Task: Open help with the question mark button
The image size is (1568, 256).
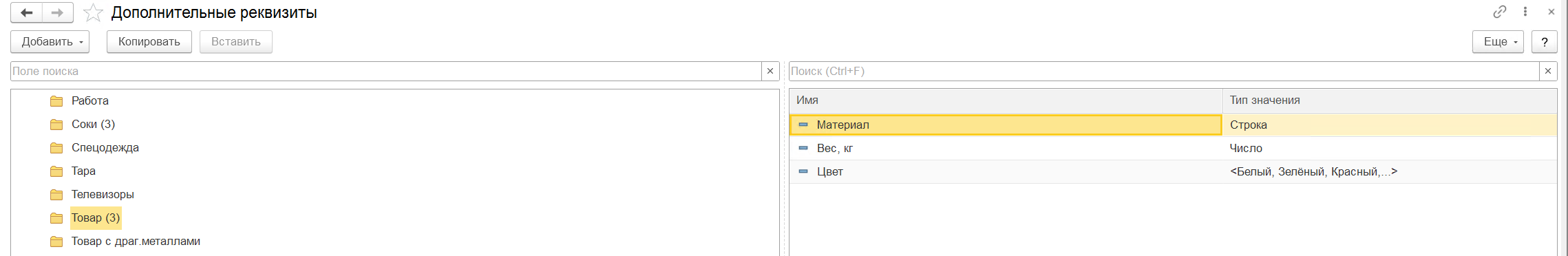Action: click(x=1545, y=41)
